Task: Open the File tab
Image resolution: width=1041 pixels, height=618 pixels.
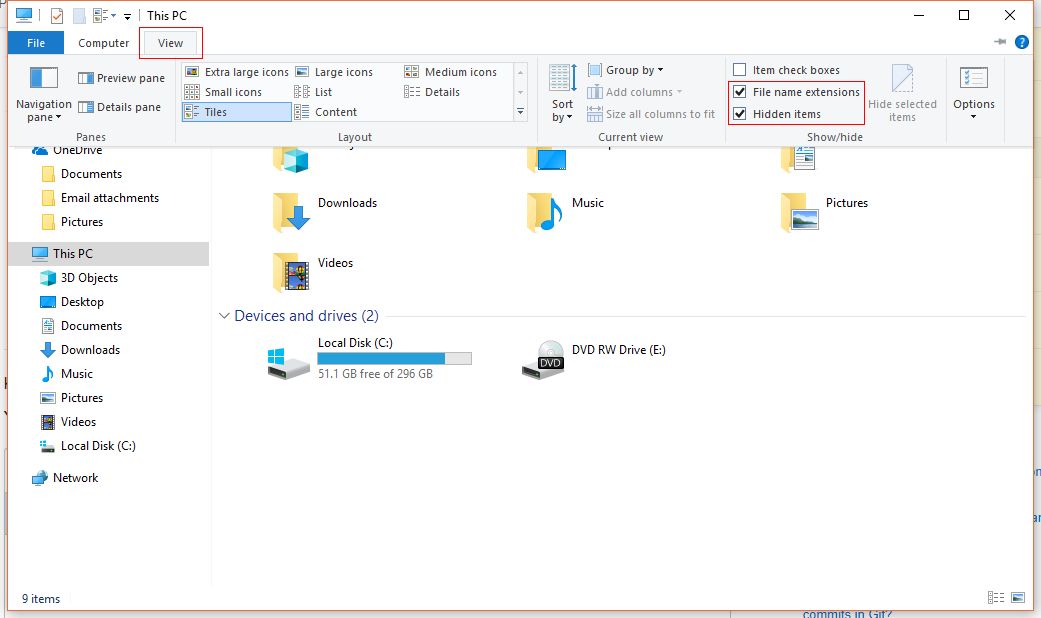Action: (36, 42)
